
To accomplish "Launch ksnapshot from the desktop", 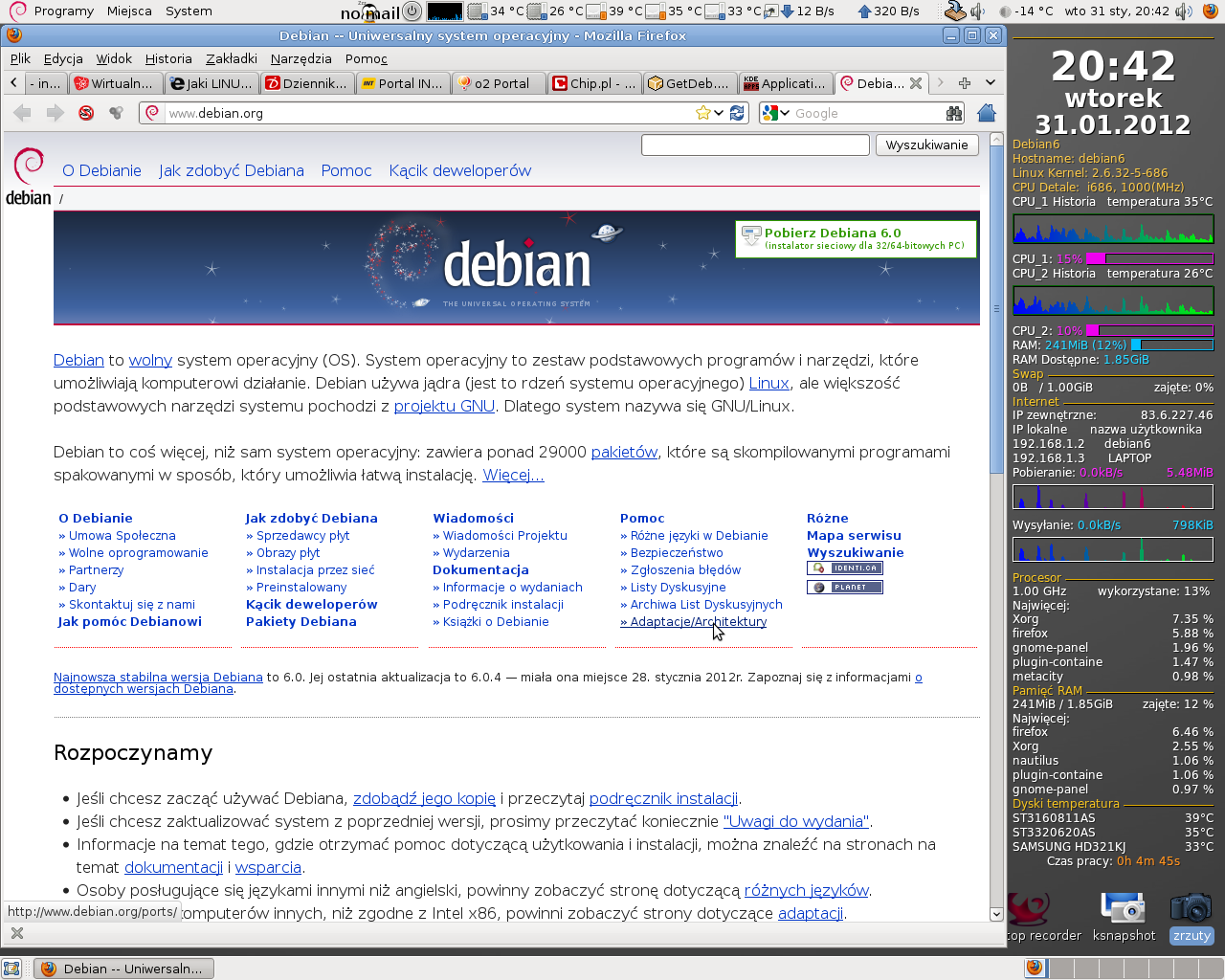I will [x=1124, y=916].
